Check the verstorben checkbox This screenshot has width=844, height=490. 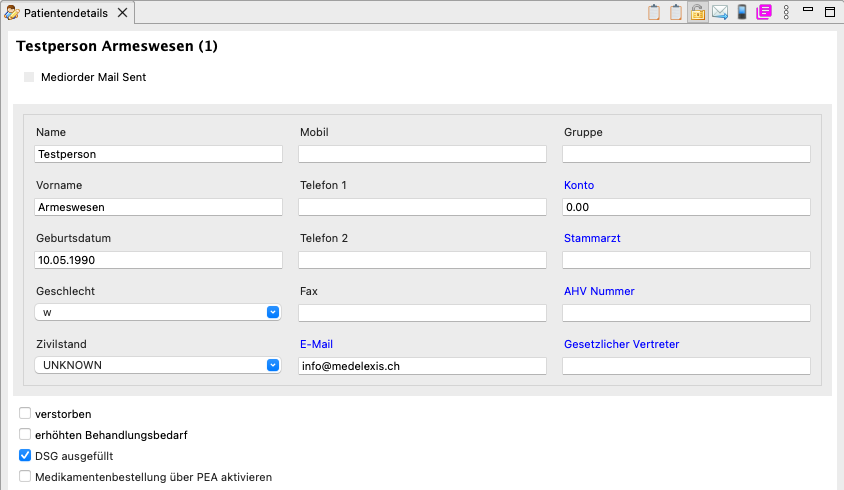25,413
